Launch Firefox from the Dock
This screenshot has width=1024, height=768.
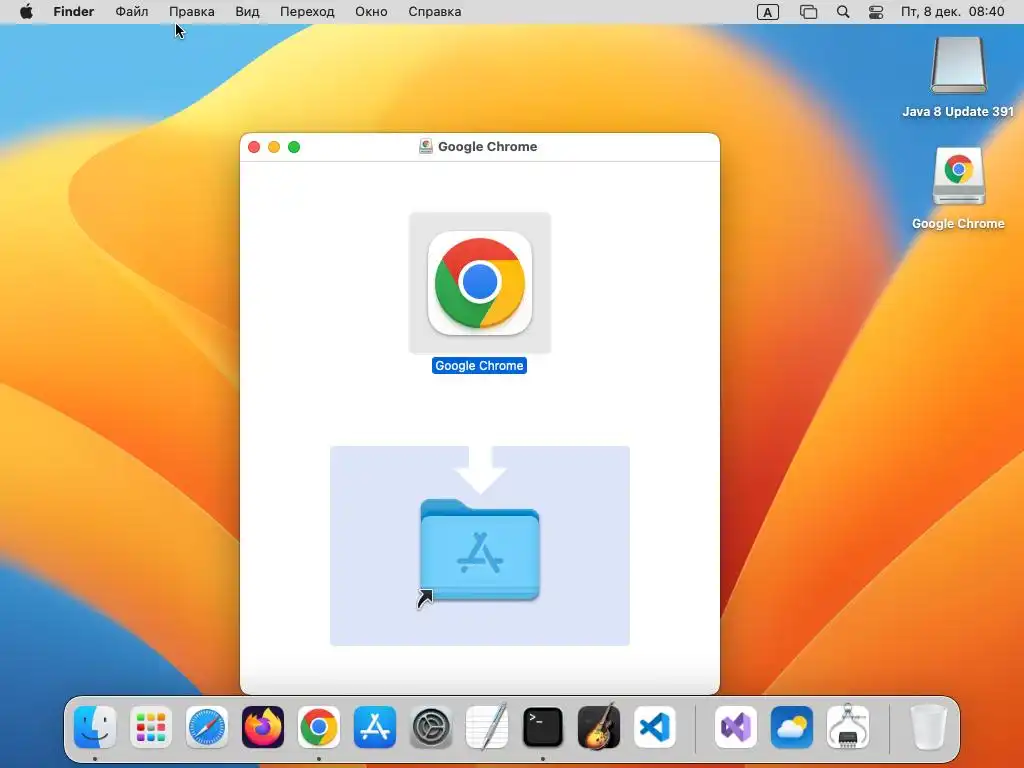click(263, 727)
